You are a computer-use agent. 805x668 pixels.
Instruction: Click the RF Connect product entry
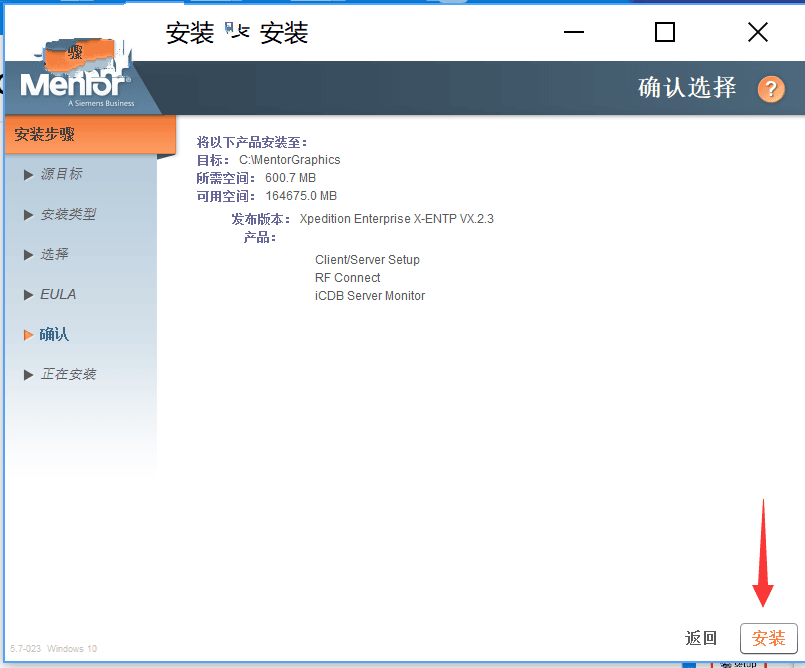(x=348, y=278)
